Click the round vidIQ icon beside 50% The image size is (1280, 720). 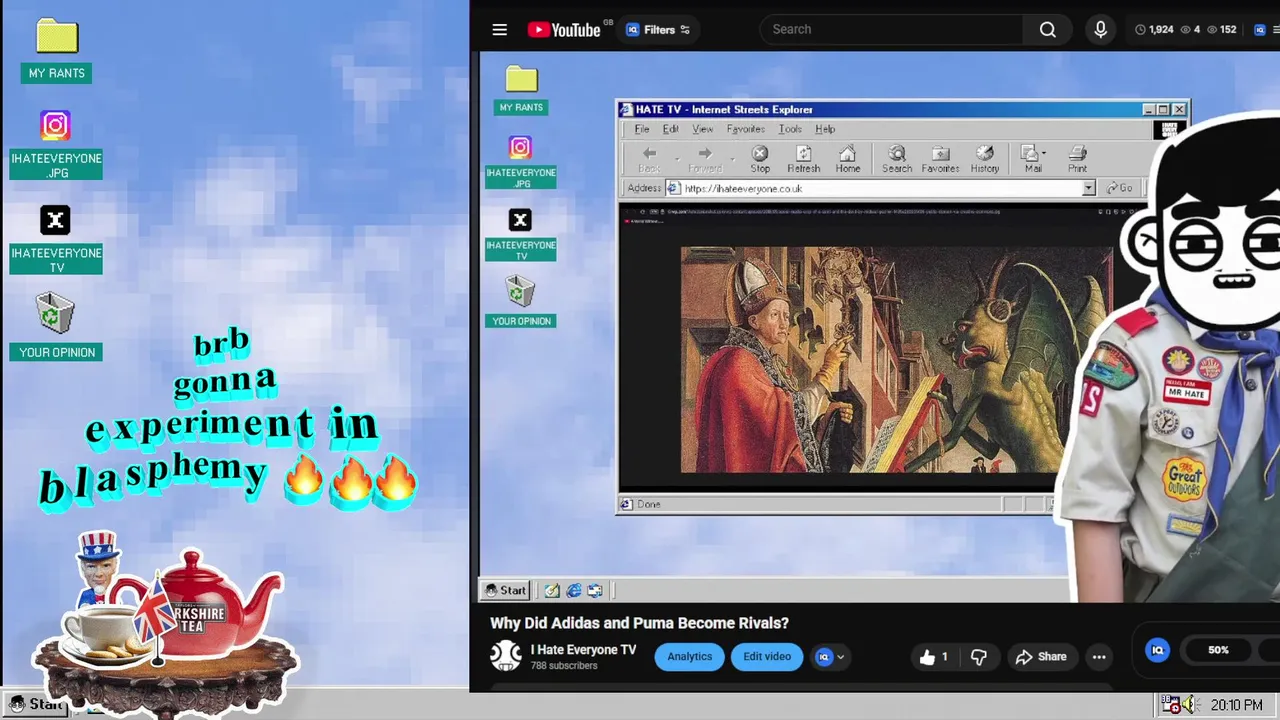(x=1157, y=651)
